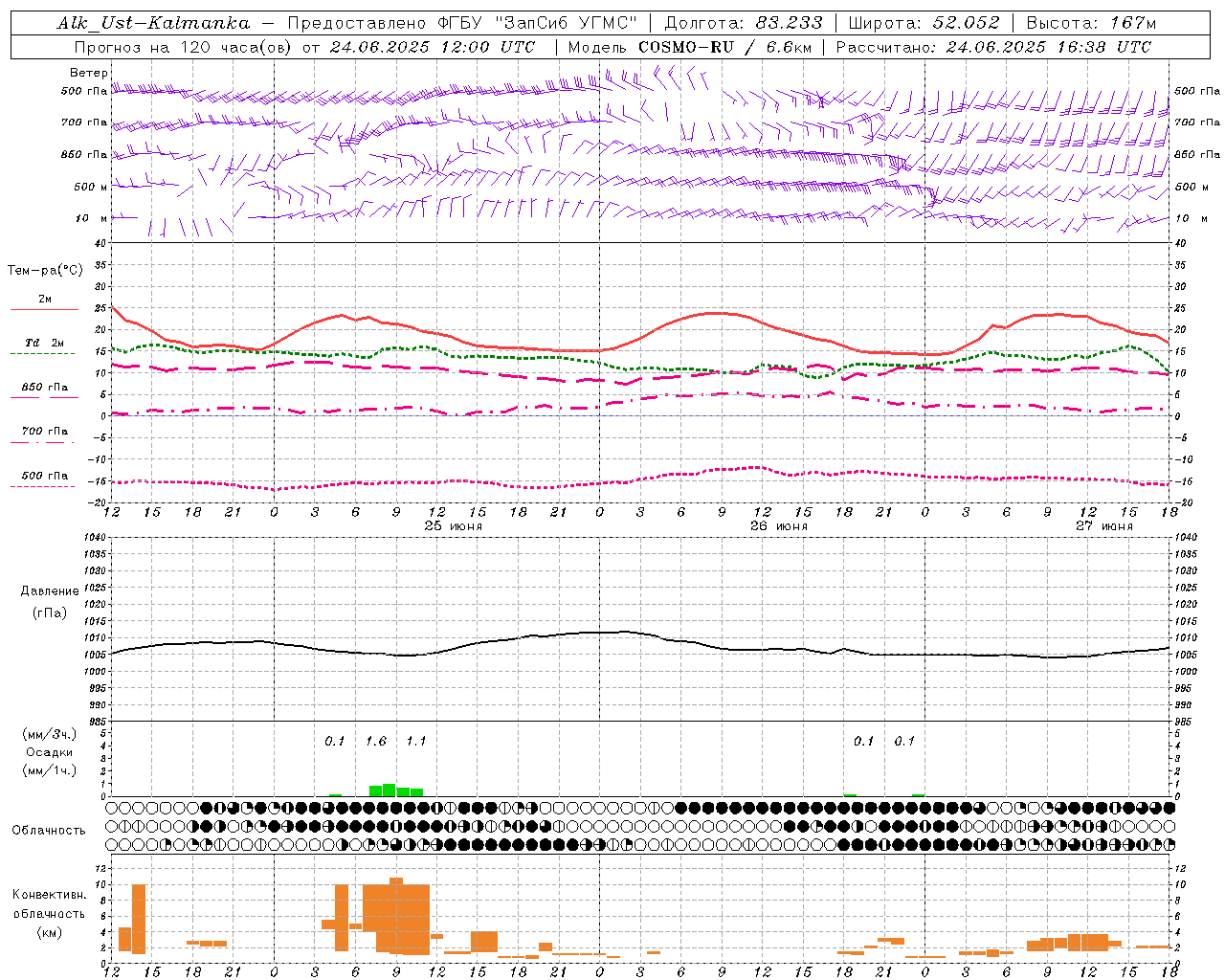Image resolution: width=1225 pixels, height=980 pixels.
Task: Click the large orange convective cloud block on 25 июня
Action: [x=396, y=917]
